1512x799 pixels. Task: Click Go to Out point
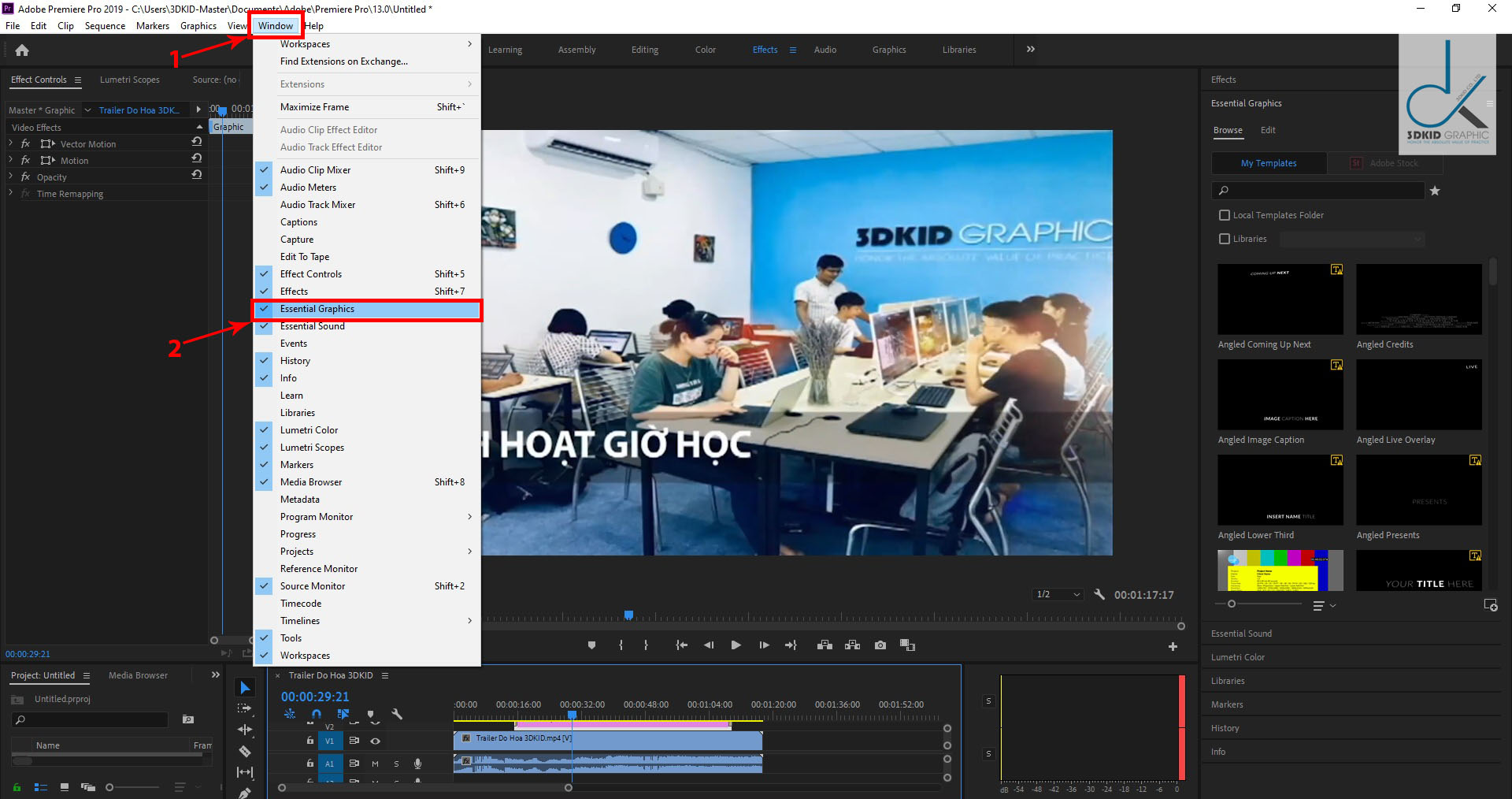click(791, 645)
